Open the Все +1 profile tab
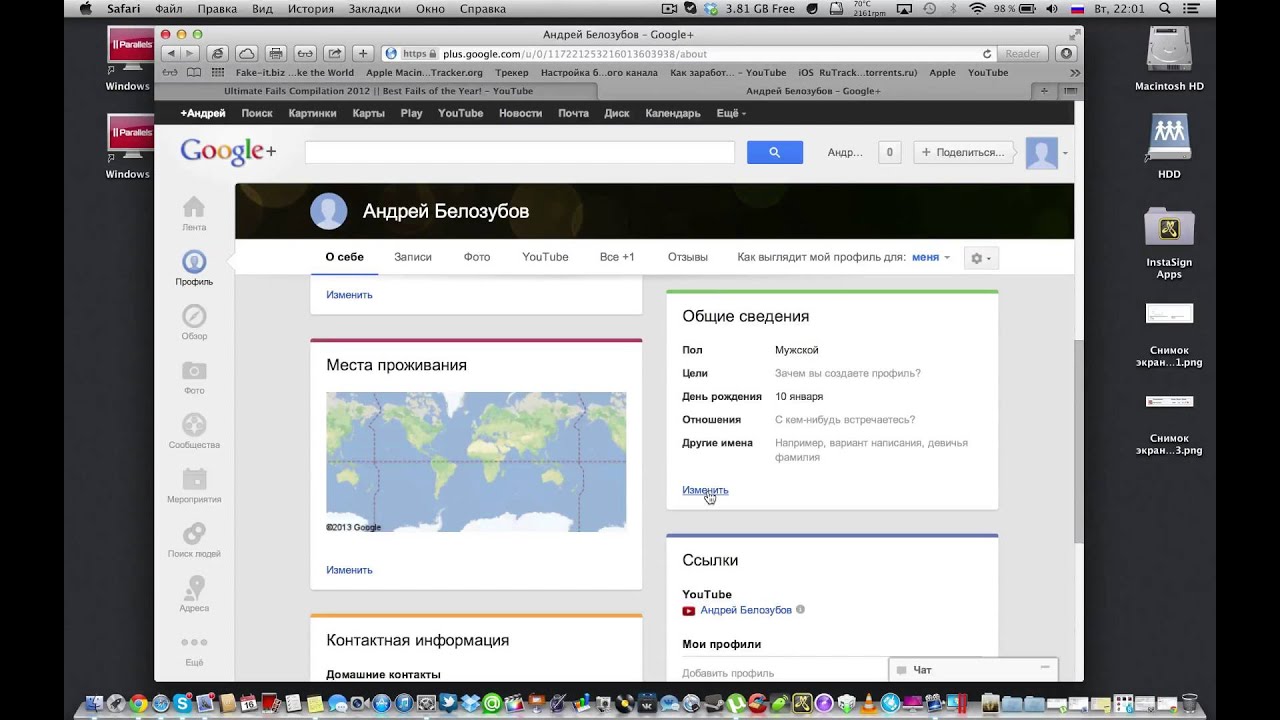The width and height of the screenshot is (1280, 720). (617, 257)
